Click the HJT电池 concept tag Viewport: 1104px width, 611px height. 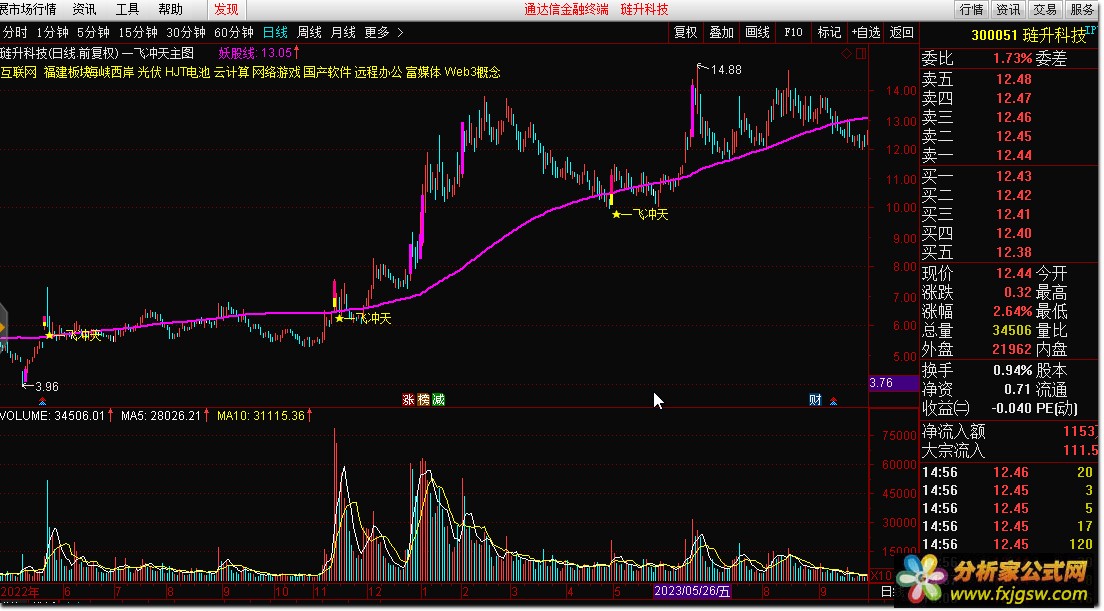[x=187, y=72]
